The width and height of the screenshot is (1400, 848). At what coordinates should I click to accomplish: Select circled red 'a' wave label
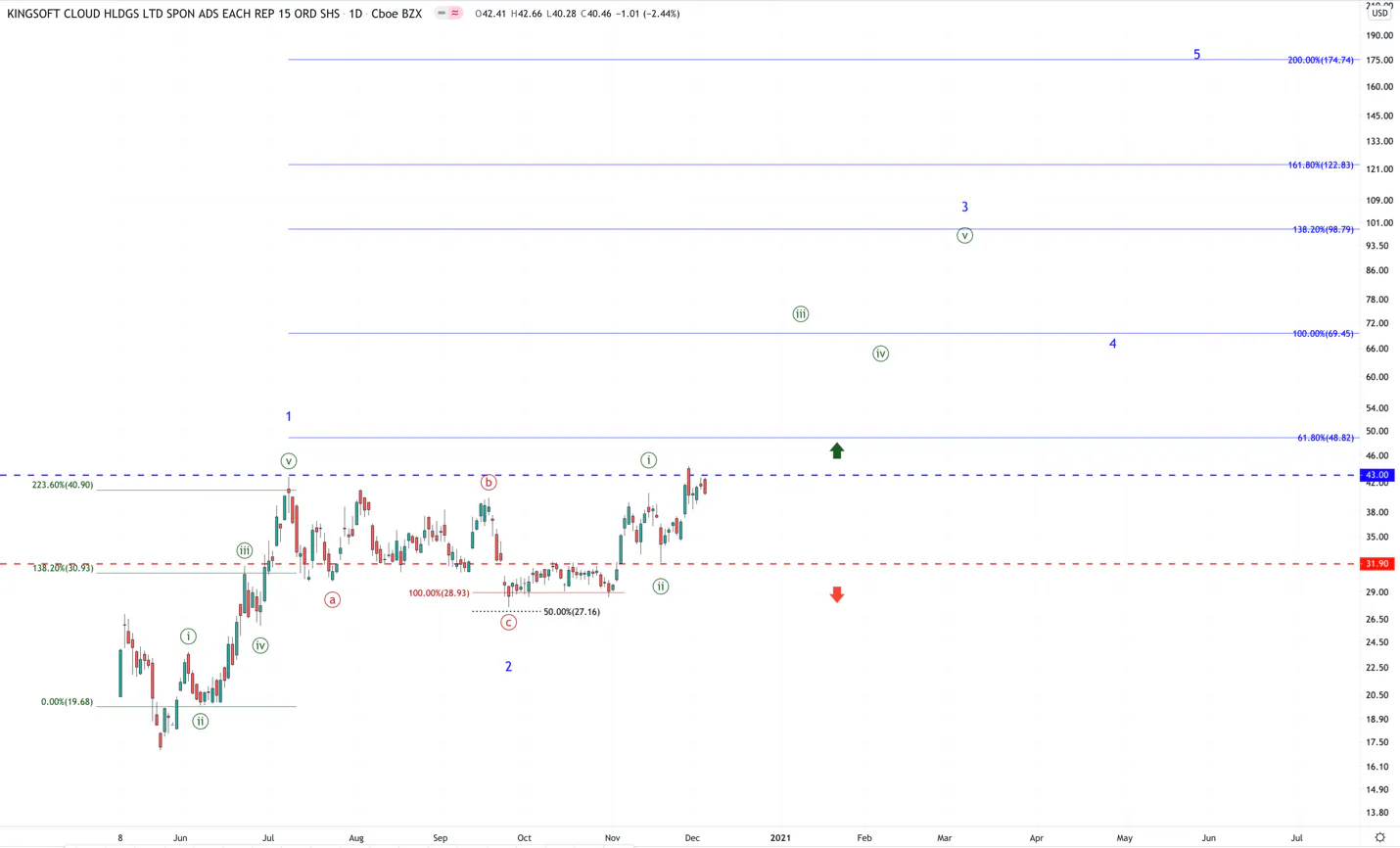point(333,599)
